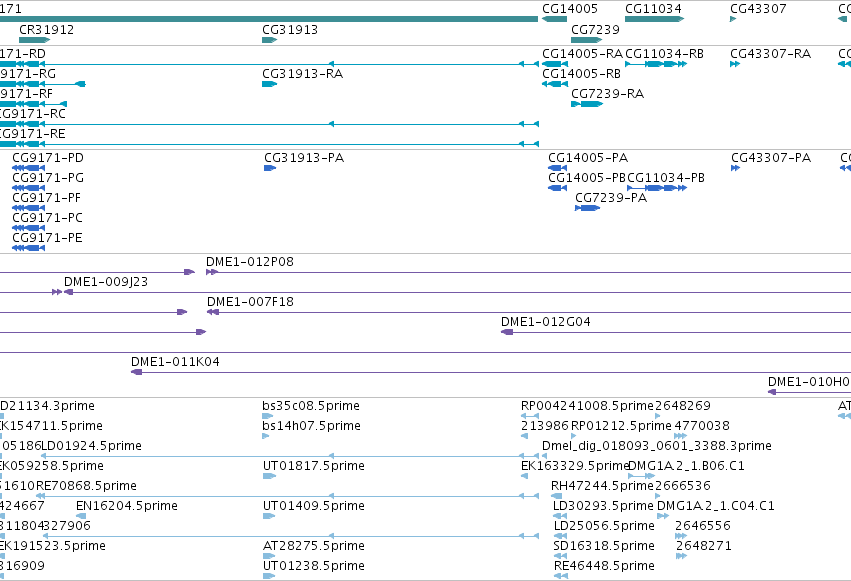Viewport: 851px width, 581px height.
Task: Click EST AT28275.5prime label
Action: (314, 546)
